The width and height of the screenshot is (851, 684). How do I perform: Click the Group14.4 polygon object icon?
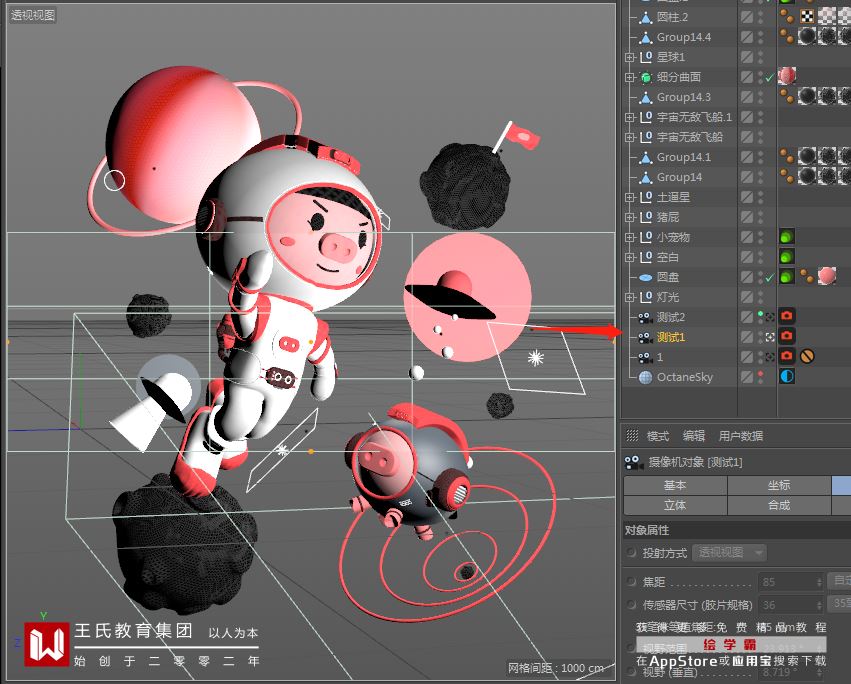pos(645,37)
